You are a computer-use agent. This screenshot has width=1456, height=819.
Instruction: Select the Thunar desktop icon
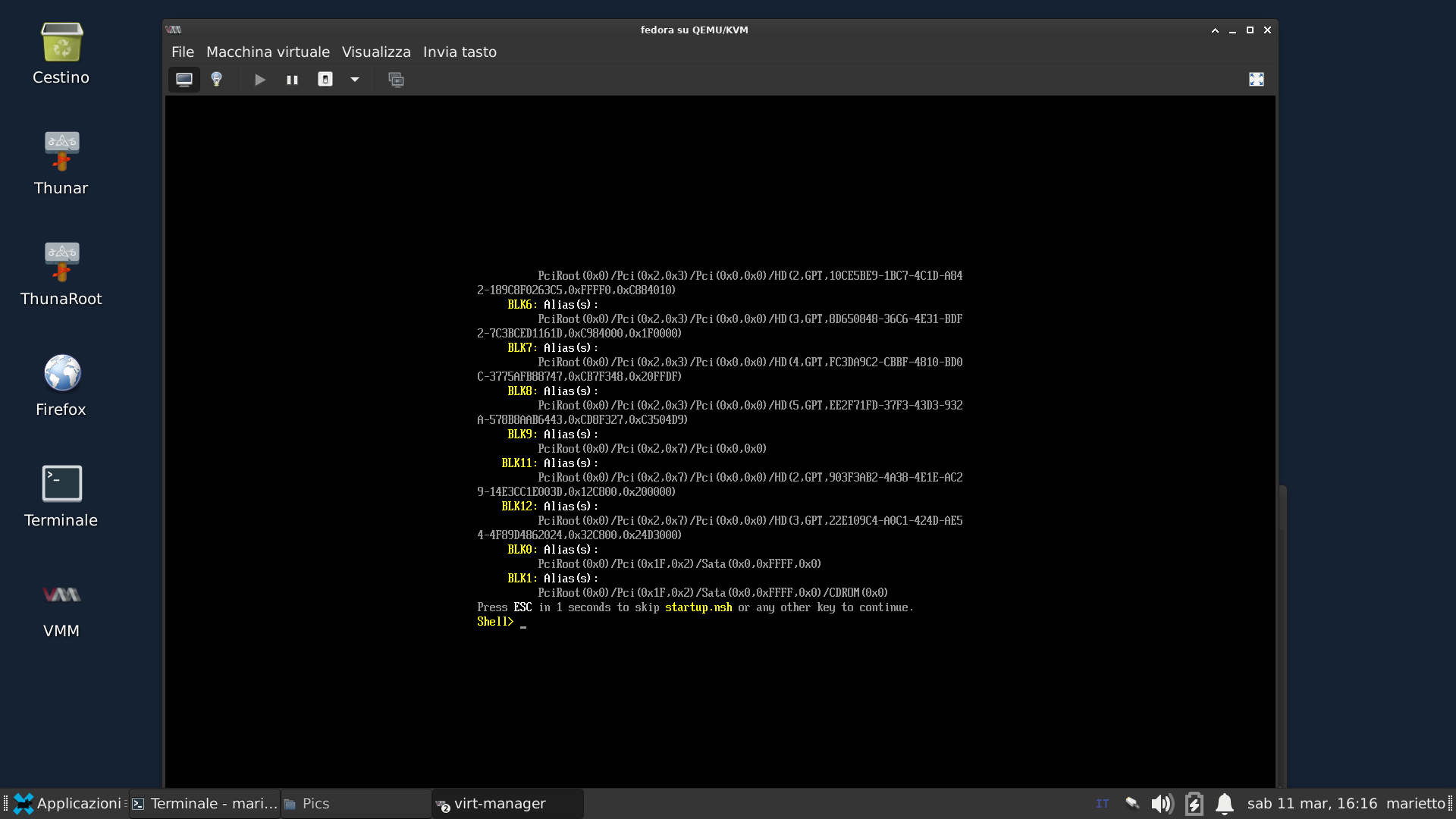[x=61, y=163]
